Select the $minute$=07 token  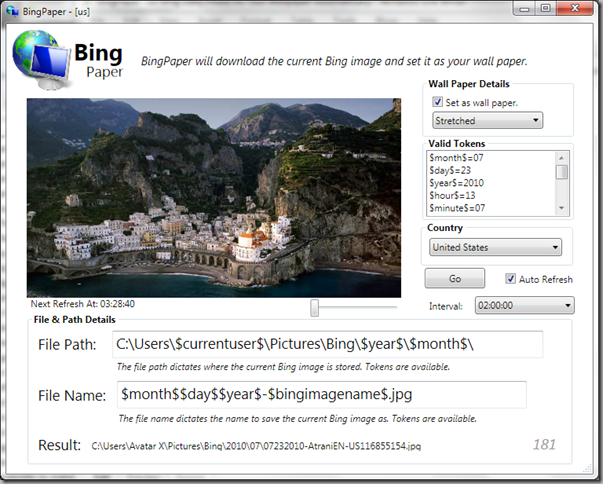pyautogui.click(x=457, y=208)
